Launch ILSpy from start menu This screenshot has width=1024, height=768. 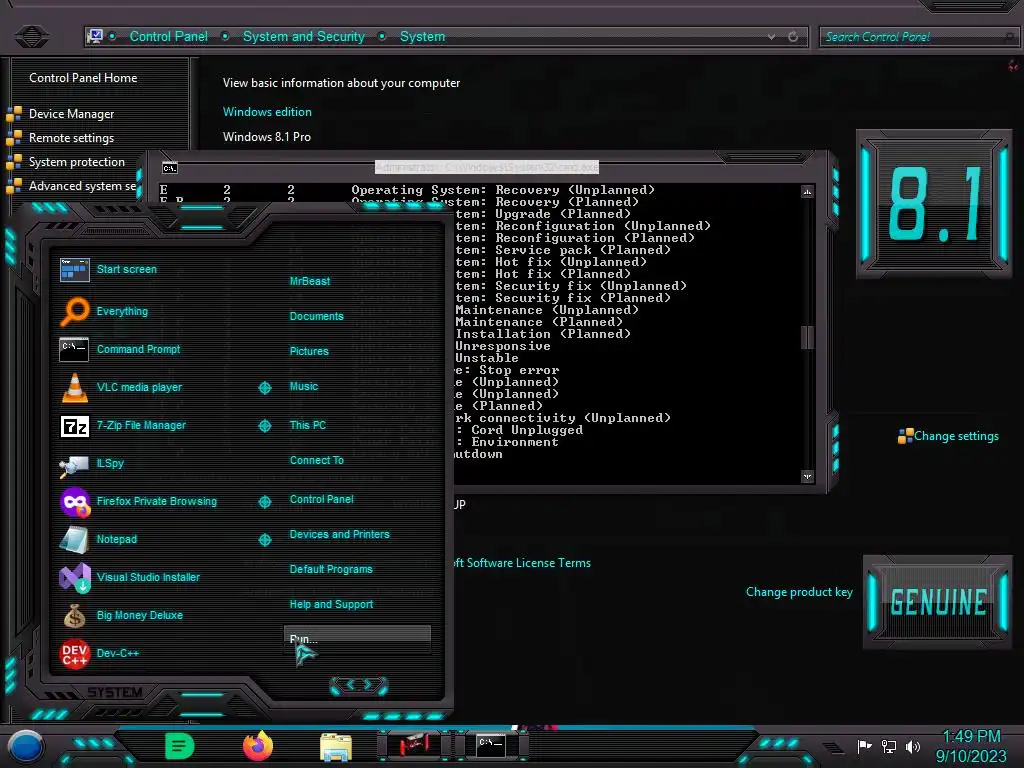(x=92, y=464)
